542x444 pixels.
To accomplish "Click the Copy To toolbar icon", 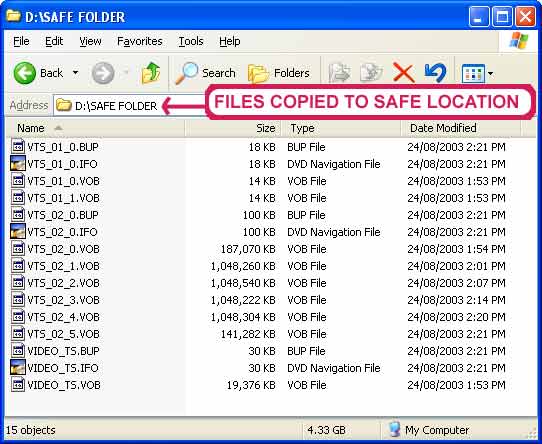I will (371, 73).
